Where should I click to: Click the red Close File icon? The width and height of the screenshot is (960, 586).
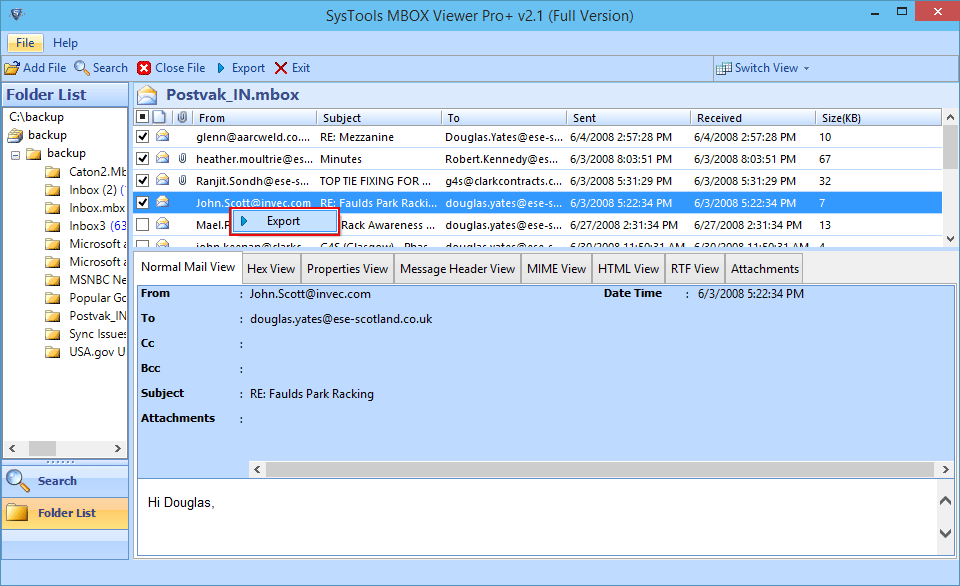[144, 68]
